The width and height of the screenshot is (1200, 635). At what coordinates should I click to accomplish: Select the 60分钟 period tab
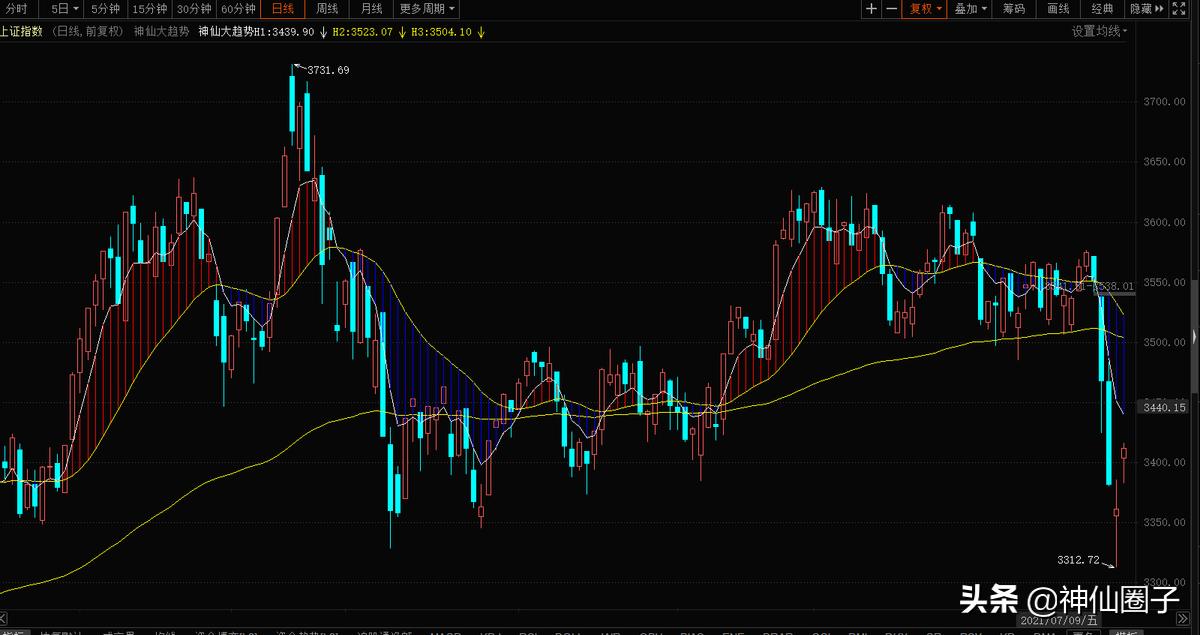pos(238,9)
